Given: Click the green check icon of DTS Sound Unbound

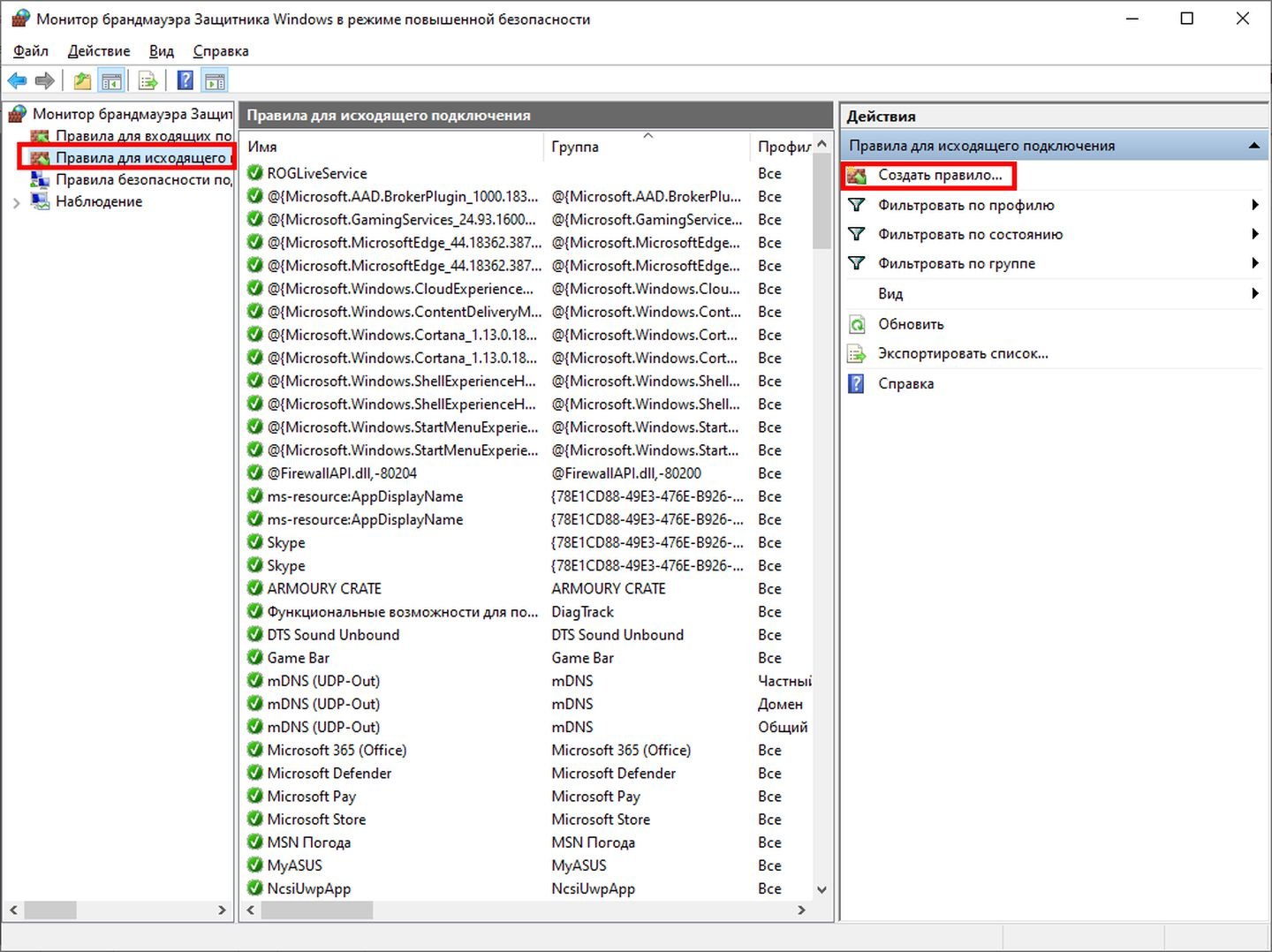Looking at the screenshot, I should (x=255, y=634).
